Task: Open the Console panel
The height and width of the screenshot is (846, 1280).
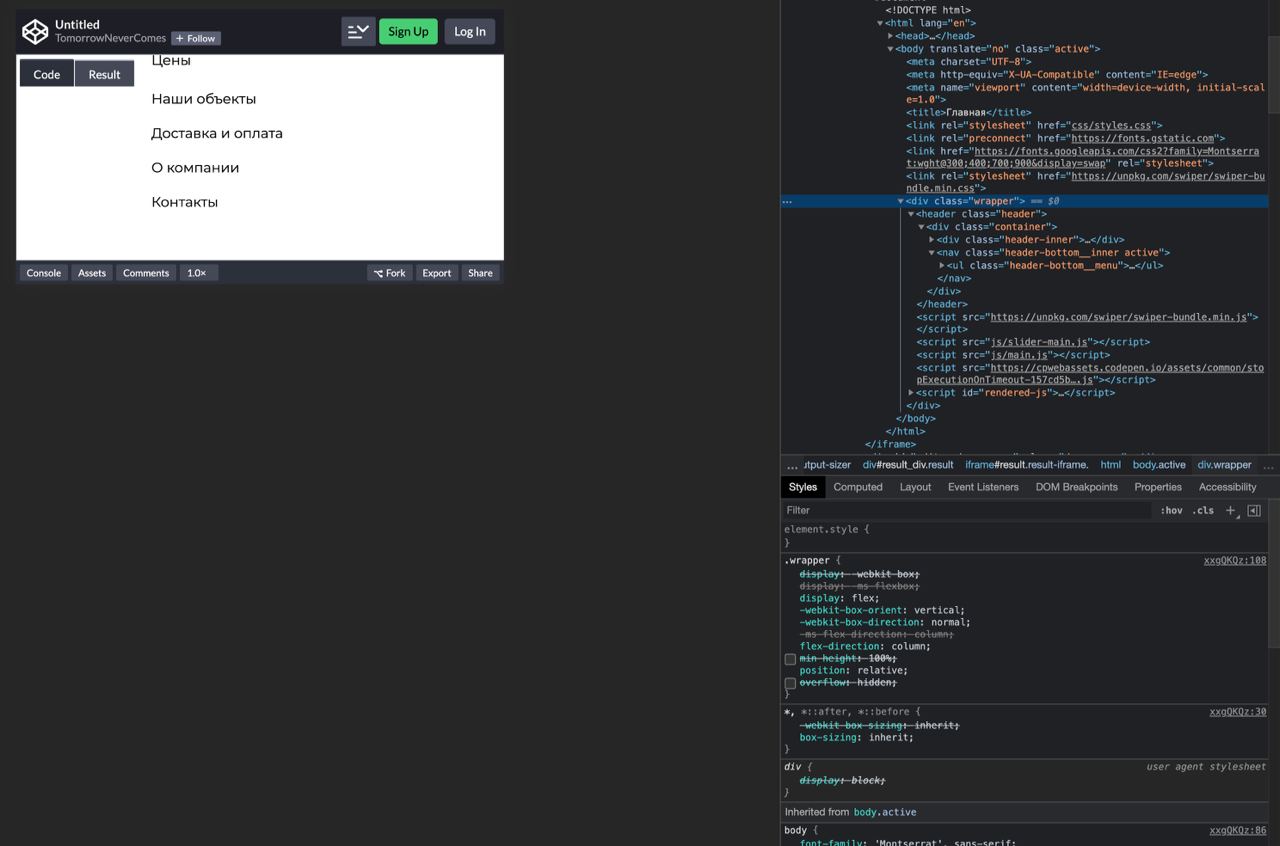Action: pyautogui.click(x=44, y=273)
